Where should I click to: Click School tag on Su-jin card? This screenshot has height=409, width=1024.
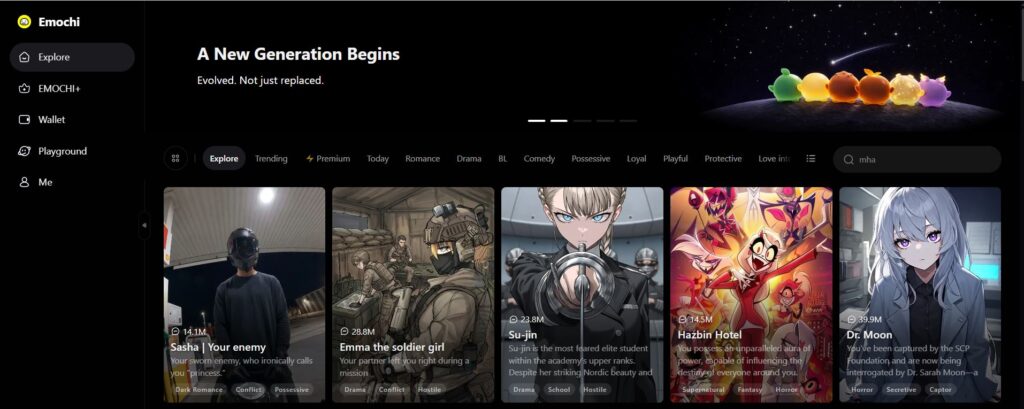coord(559,389)
